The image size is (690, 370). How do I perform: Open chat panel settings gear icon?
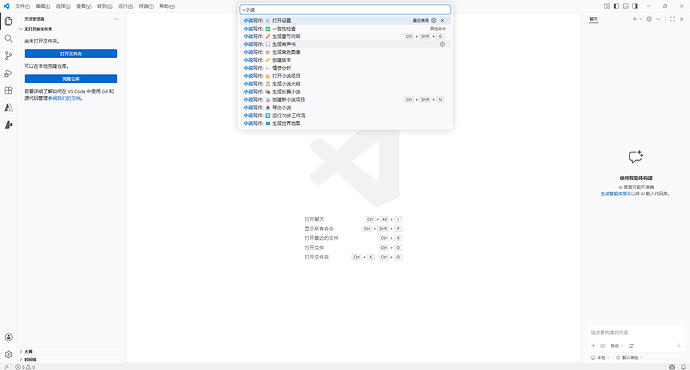(649, 19)
